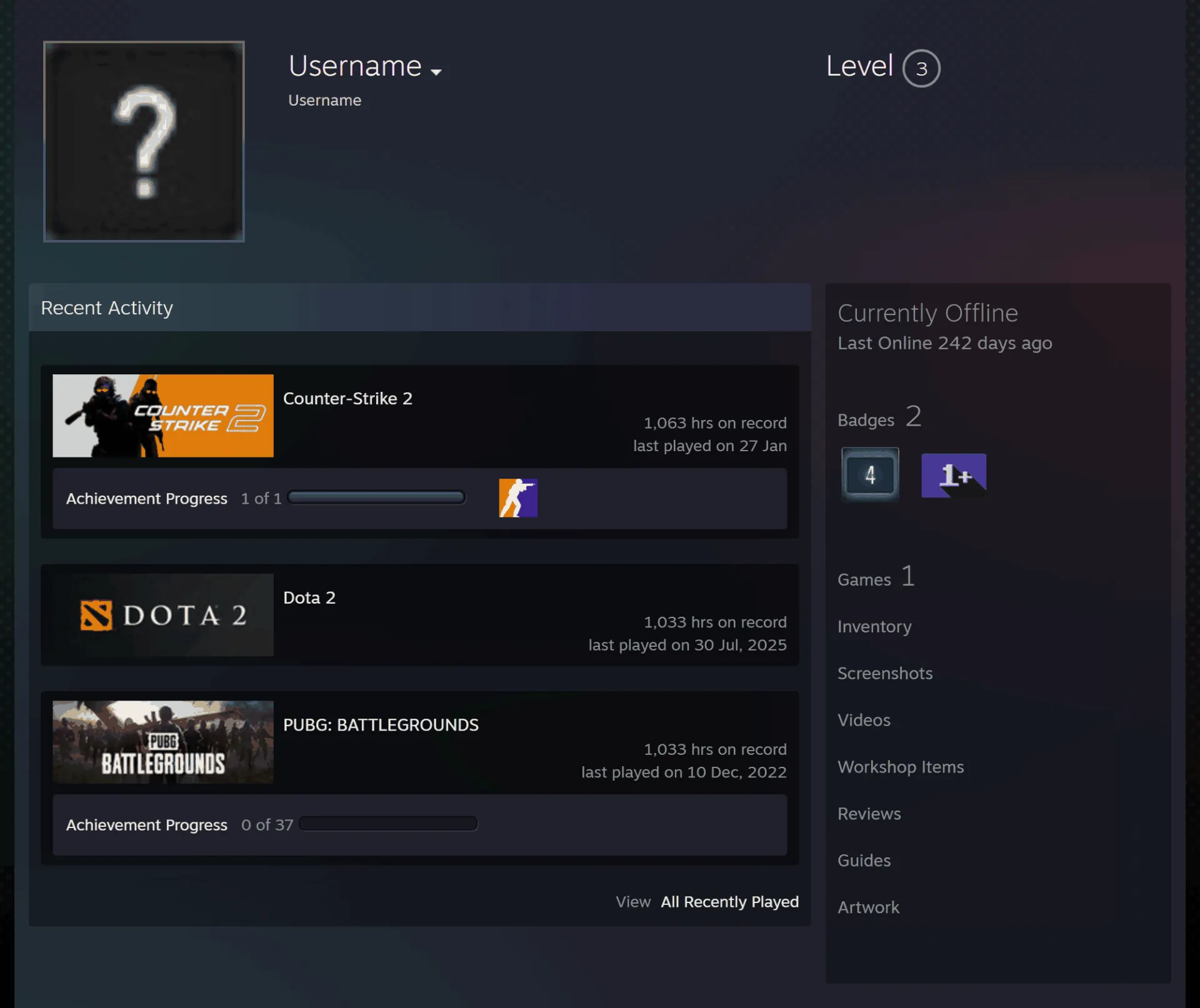Screen dimensions: 1200x1008
Task: Open the Dota 2 game banner
Action: [163, 615]
